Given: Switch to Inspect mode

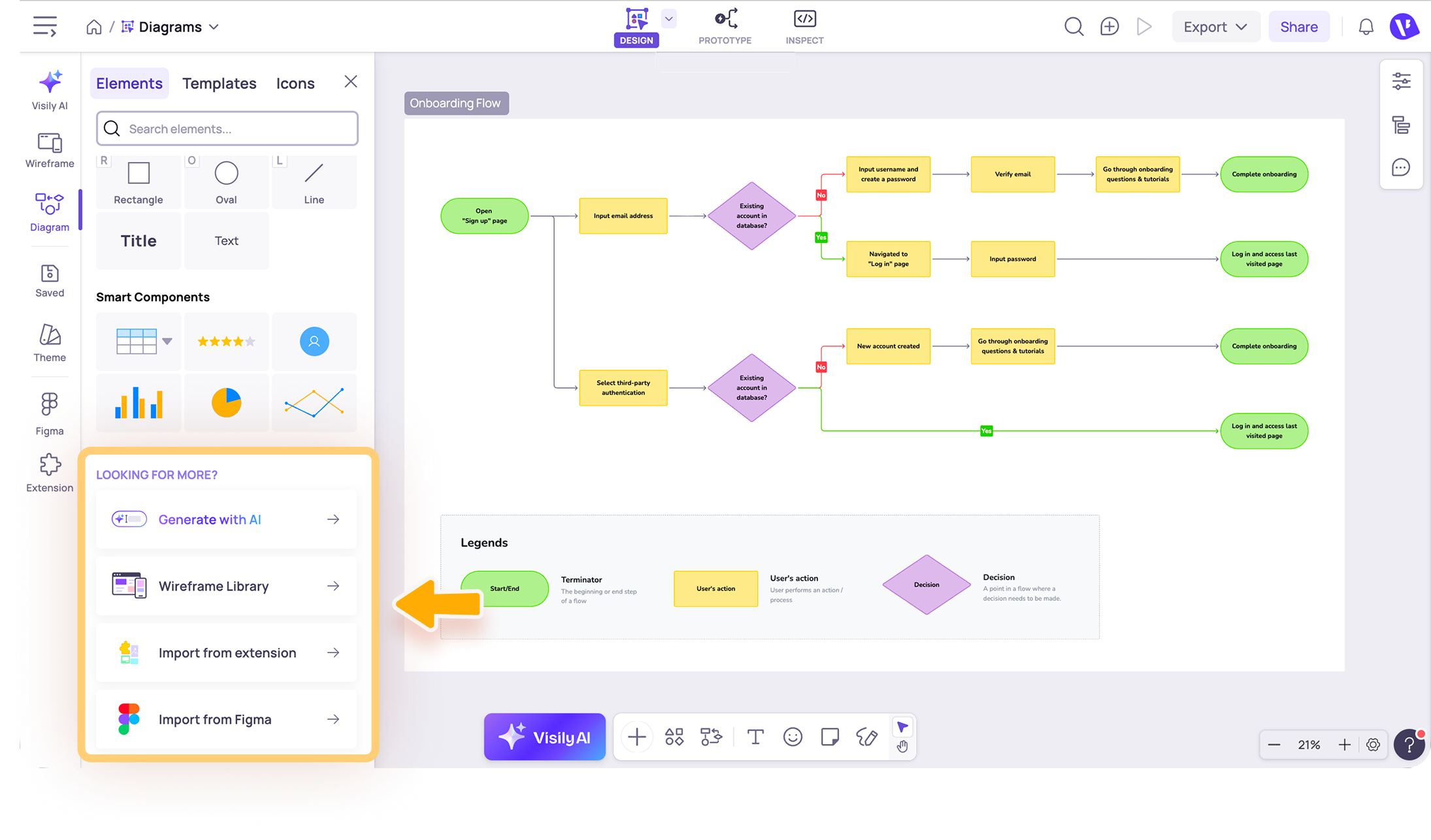Looking at the screenshot, I should [804, 27].
